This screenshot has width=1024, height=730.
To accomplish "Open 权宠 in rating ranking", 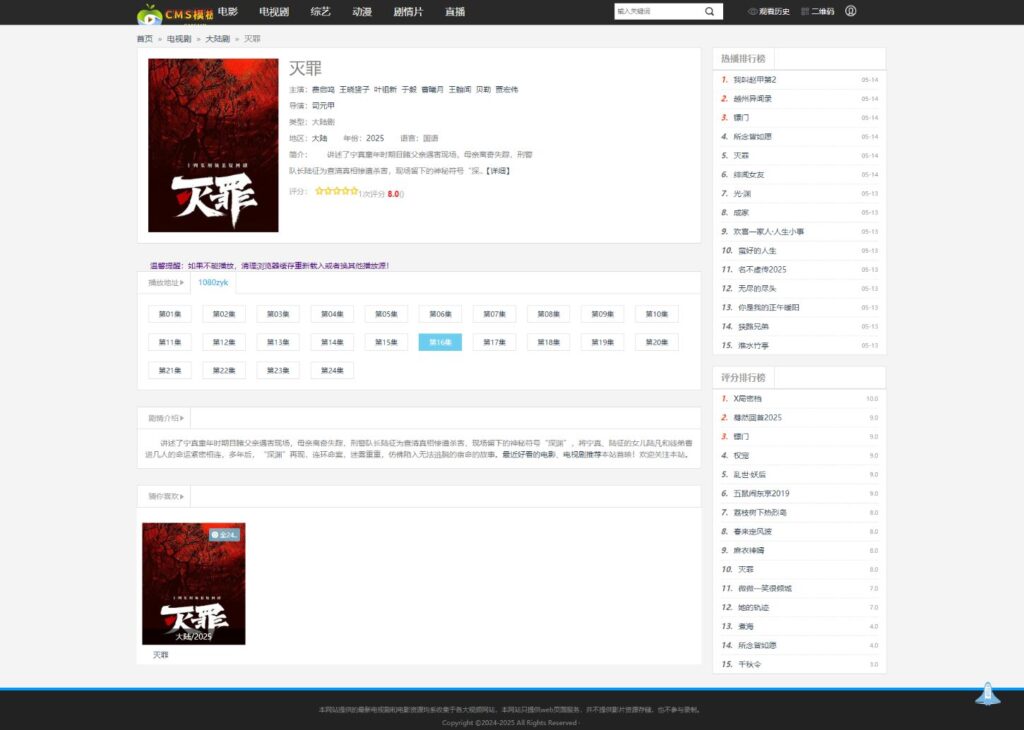I will (x=741, y=455).
